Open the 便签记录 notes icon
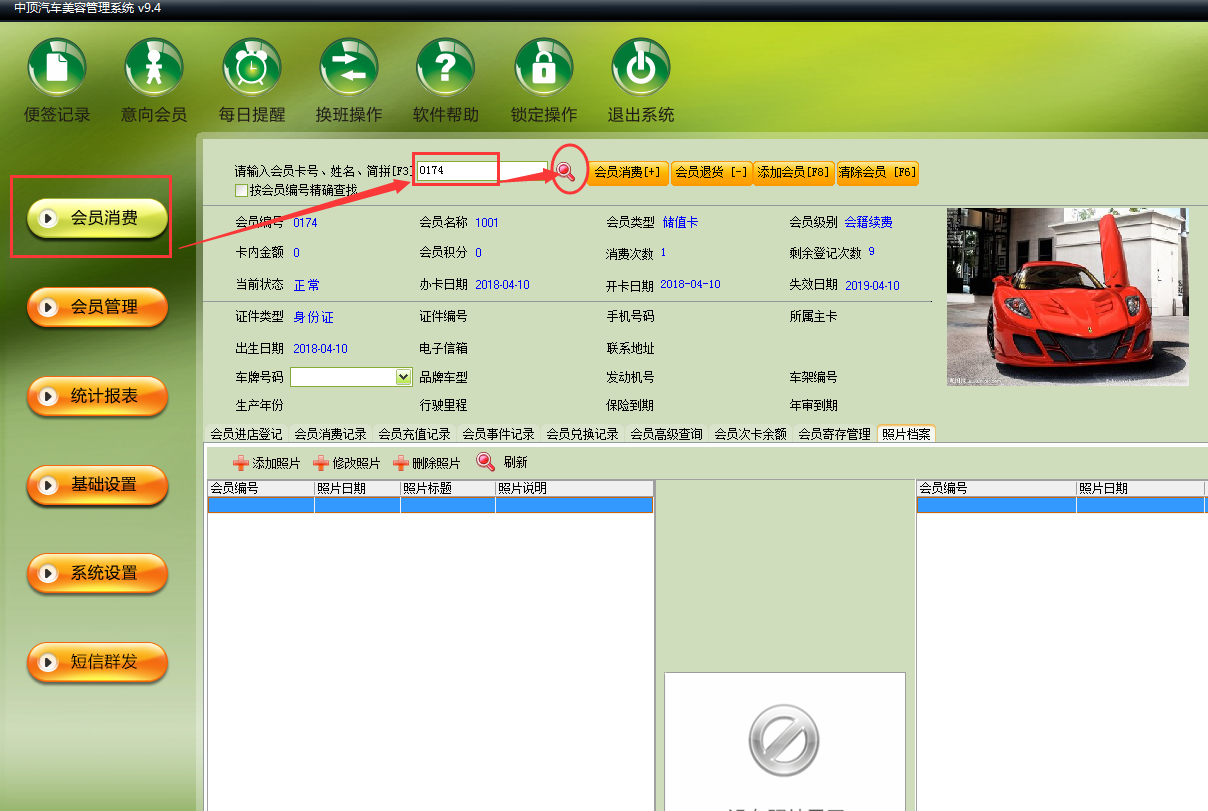Image resolution: width=1208 pixels, height=811 pixels. (57, 67)
